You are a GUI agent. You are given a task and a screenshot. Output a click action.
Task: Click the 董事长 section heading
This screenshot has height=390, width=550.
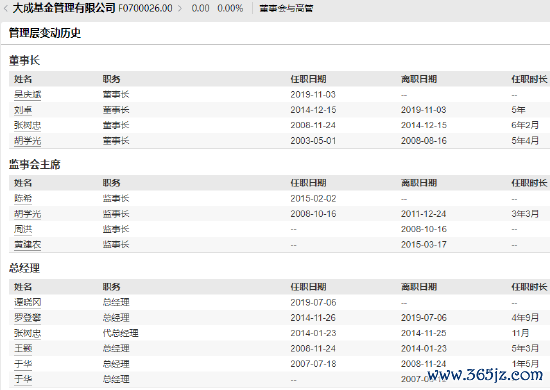[24, 60]
